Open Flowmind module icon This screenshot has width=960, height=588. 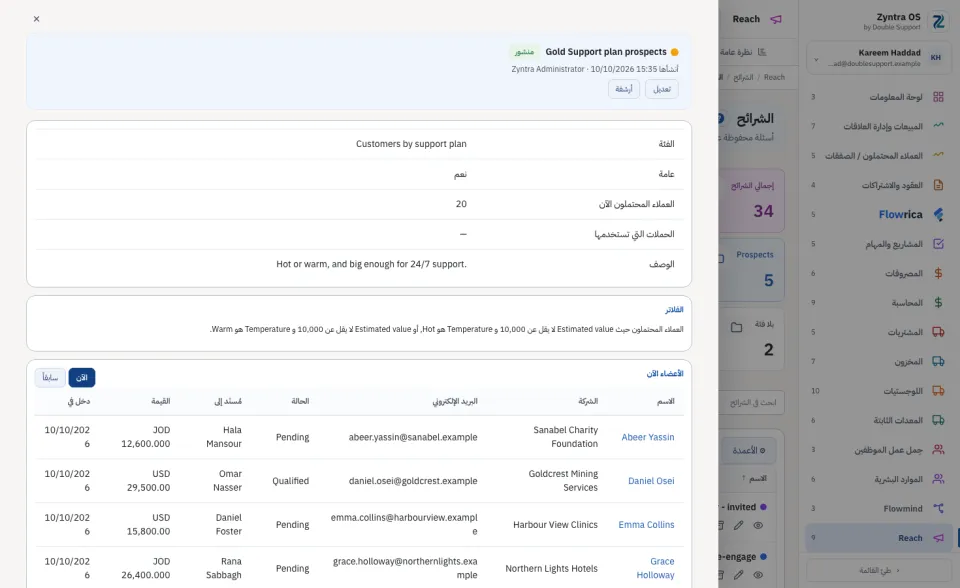[938, 508]
